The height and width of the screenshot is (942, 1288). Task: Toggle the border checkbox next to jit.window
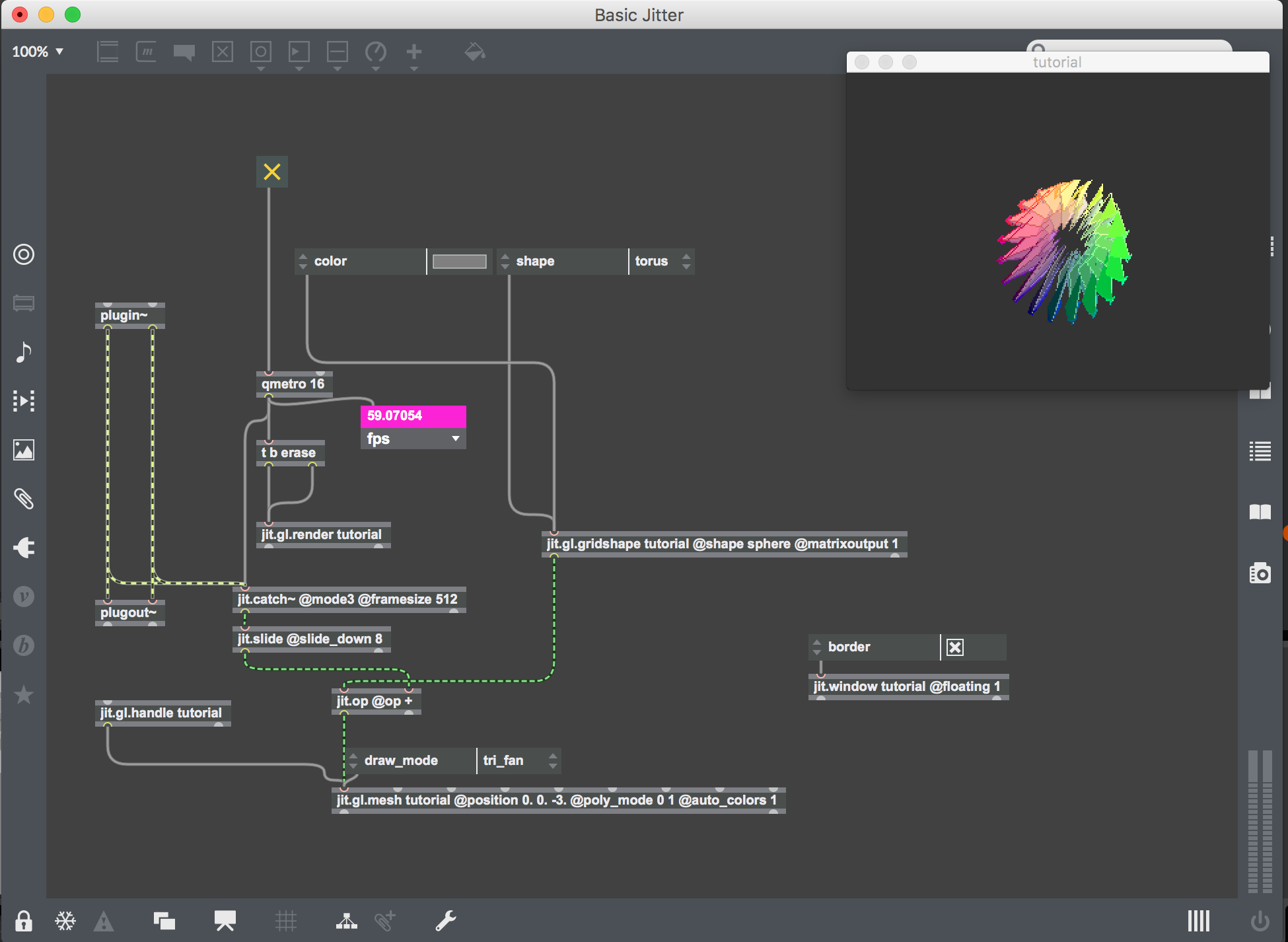coord(954,647)
